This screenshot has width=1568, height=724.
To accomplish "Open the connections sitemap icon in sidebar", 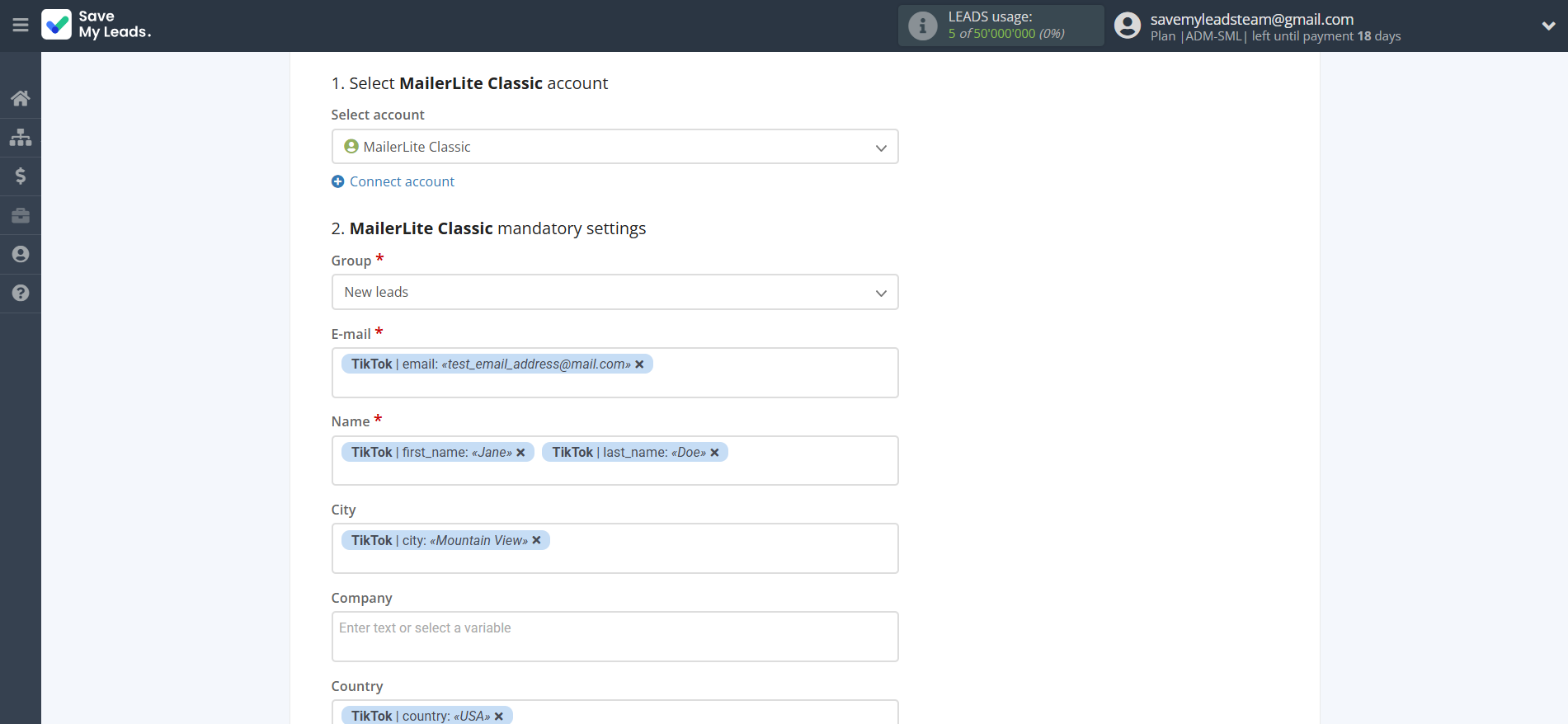I will (21, 137).
